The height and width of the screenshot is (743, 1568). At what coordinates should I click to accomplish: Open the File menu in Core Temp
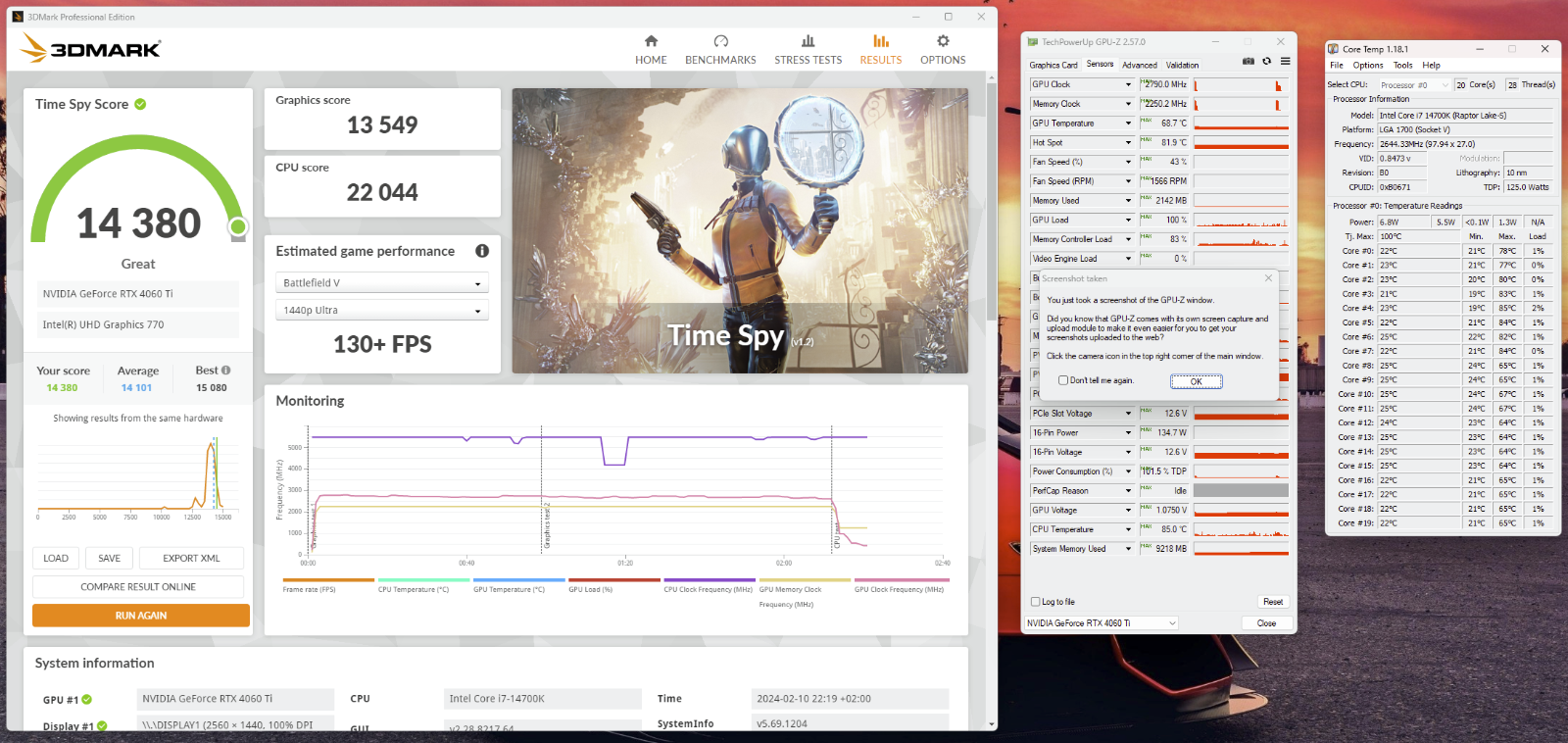click(1337, 66)
